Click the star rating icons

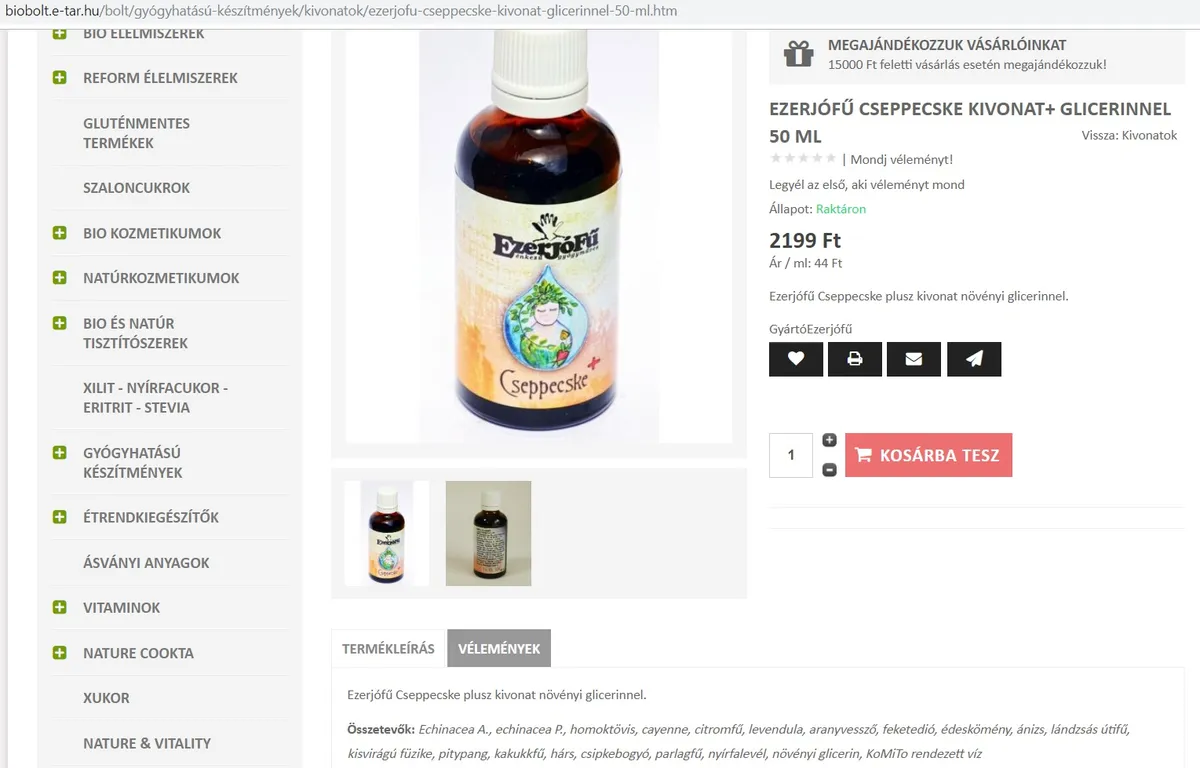803,159
